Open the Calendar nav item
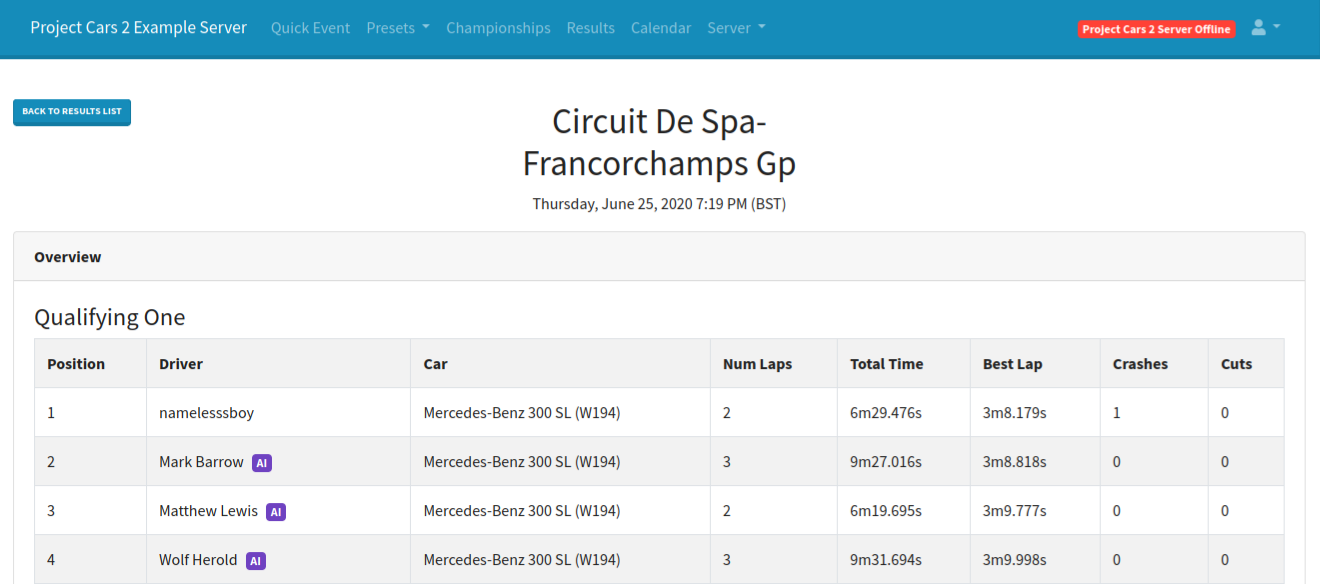The image size is (1320, 584). coord(661,28)
